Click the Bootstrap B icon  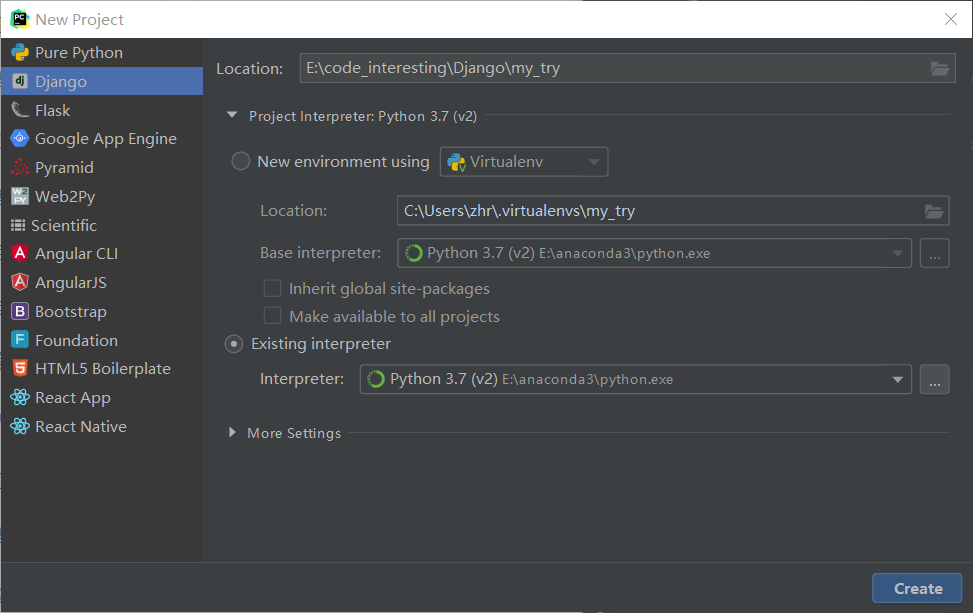pyautogui.click(x=20, y=311)
